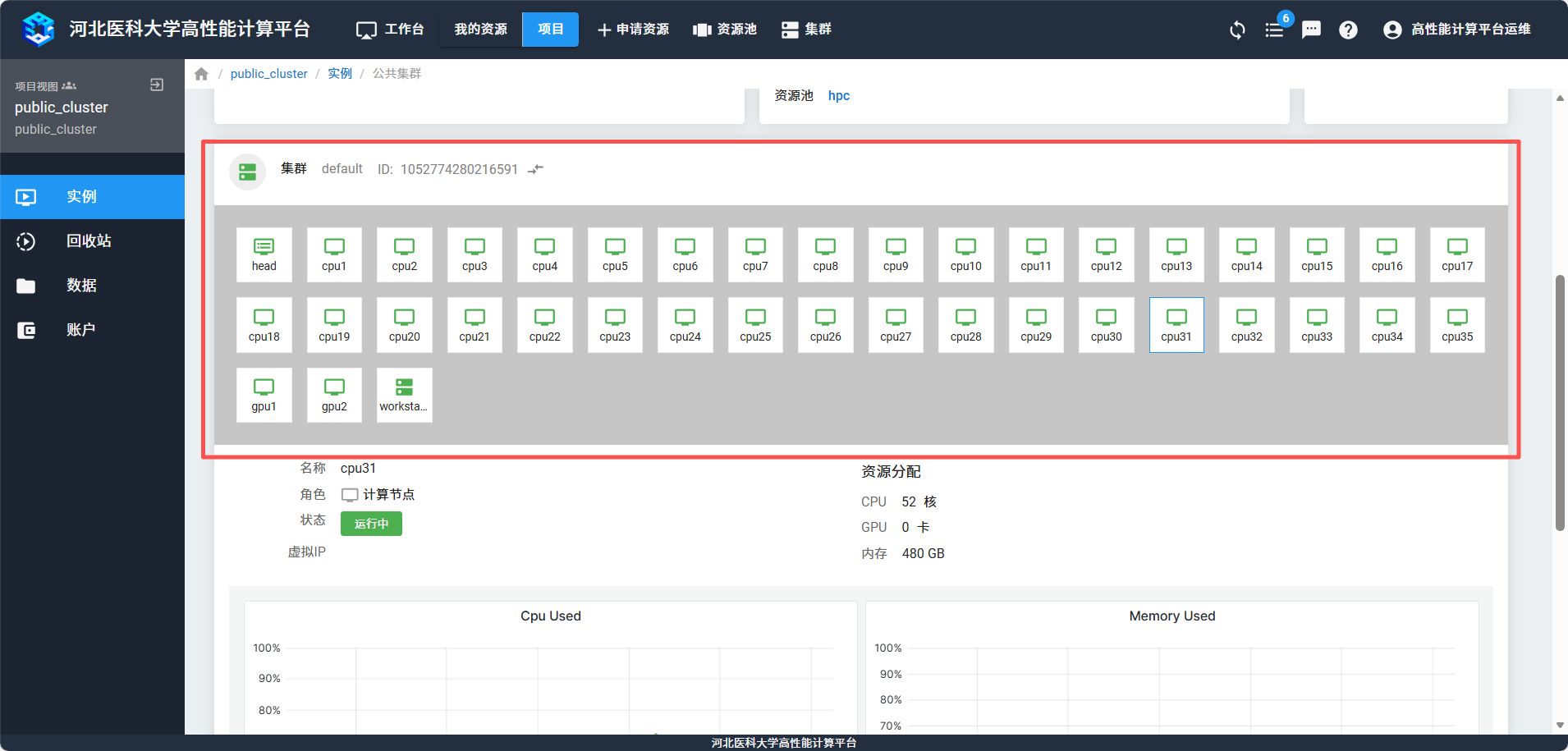Switch to the 项目 tab
This screenshot has height=751, width=1568.
tap(550, 30)
